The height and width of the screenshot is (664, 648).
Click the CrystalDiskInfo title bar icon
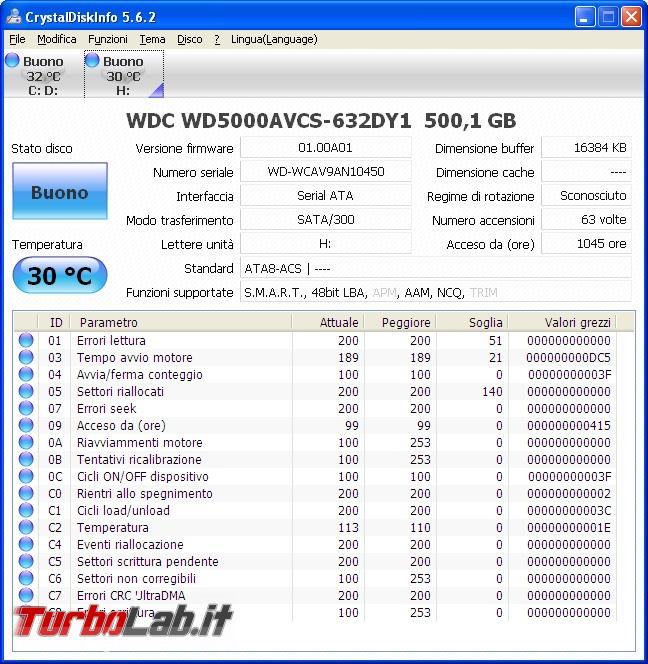[x=14, y=17]
